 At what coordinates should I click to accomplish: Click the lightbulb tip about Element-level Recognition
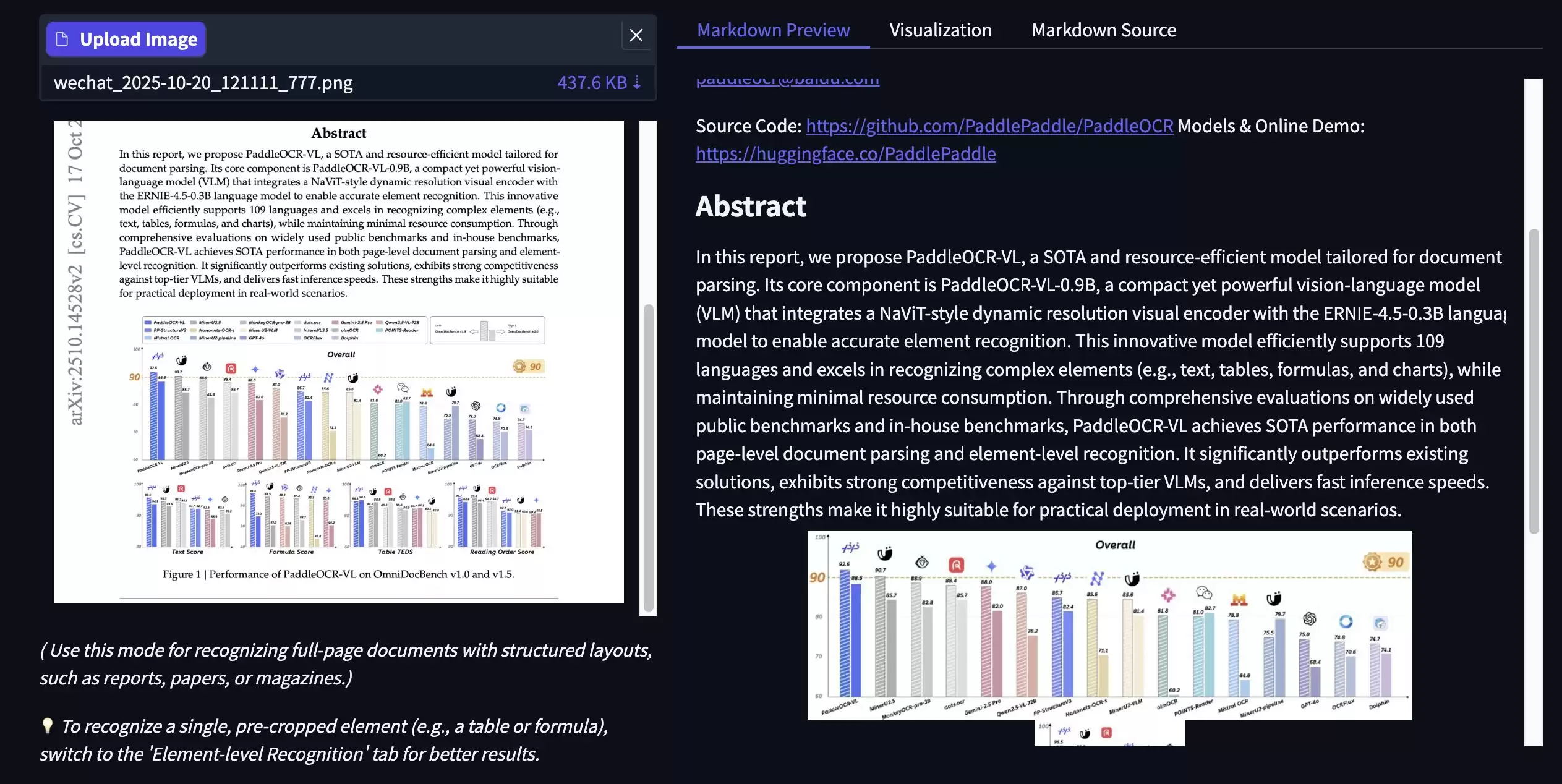[323, 739]
